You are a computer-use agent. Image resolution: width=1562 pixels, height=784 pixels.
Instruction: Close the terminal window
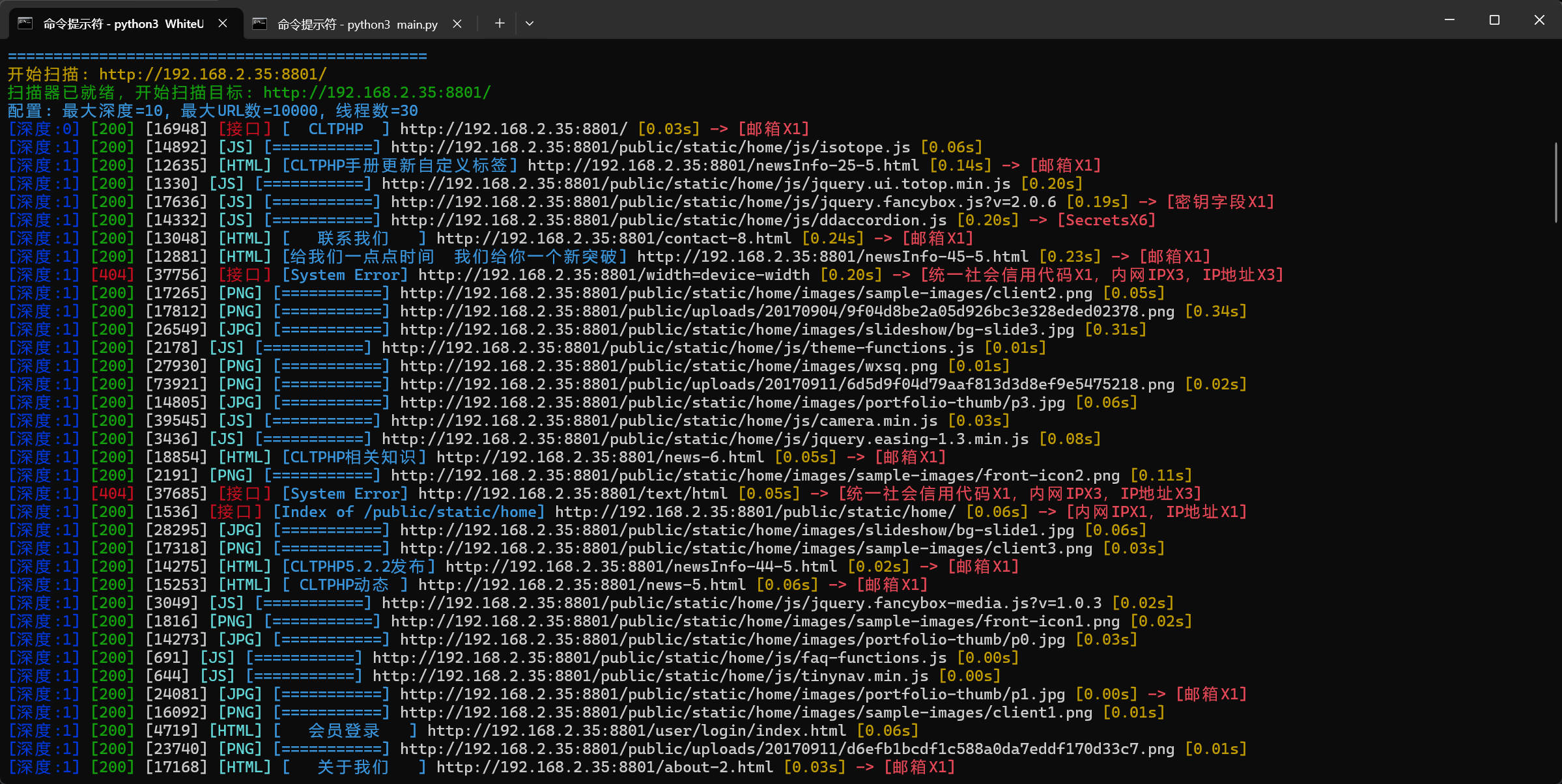point(1539,20)
